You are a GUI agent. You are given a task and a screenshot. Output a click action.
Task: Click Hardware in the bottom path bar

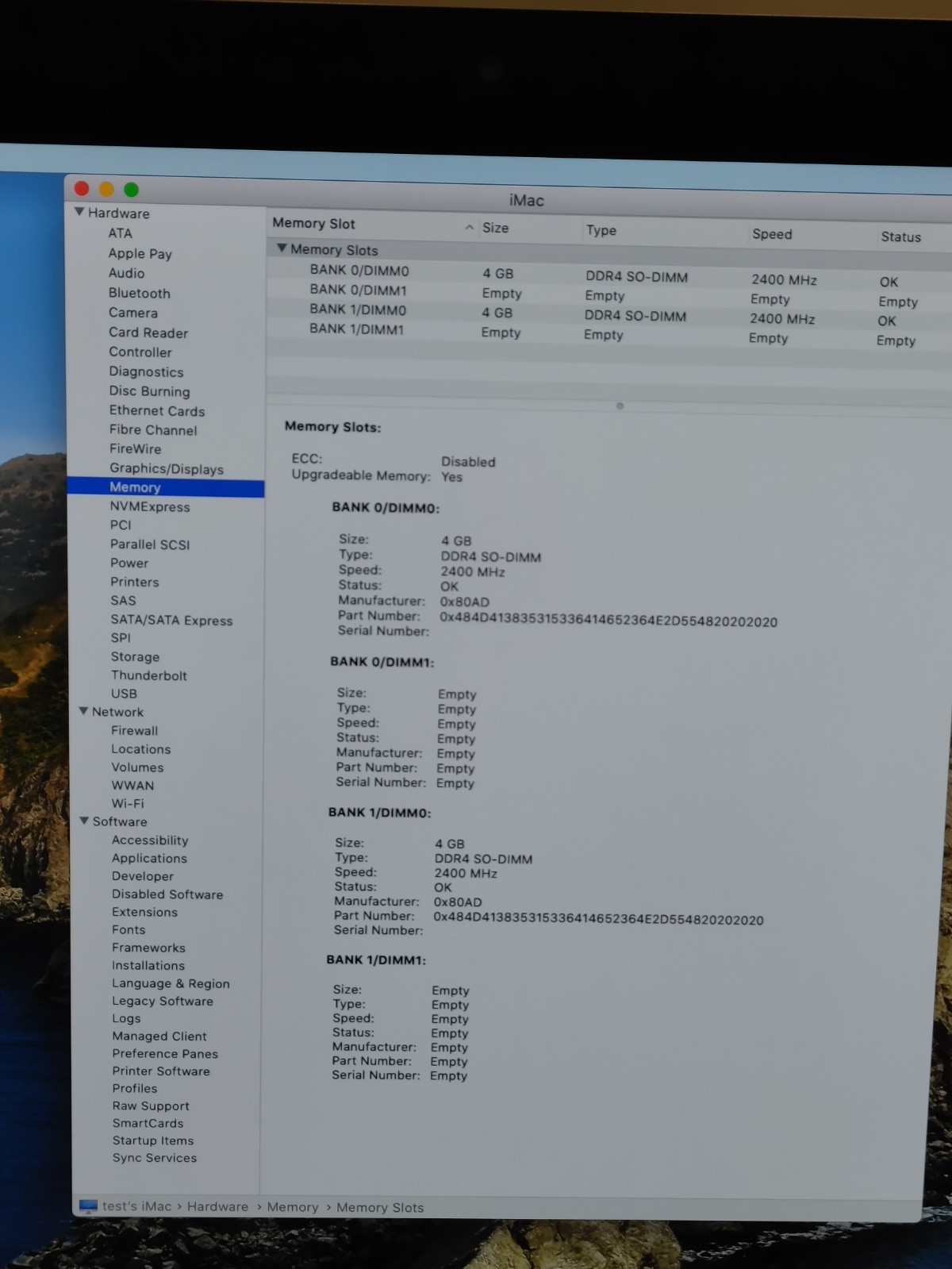[217, 1206]
